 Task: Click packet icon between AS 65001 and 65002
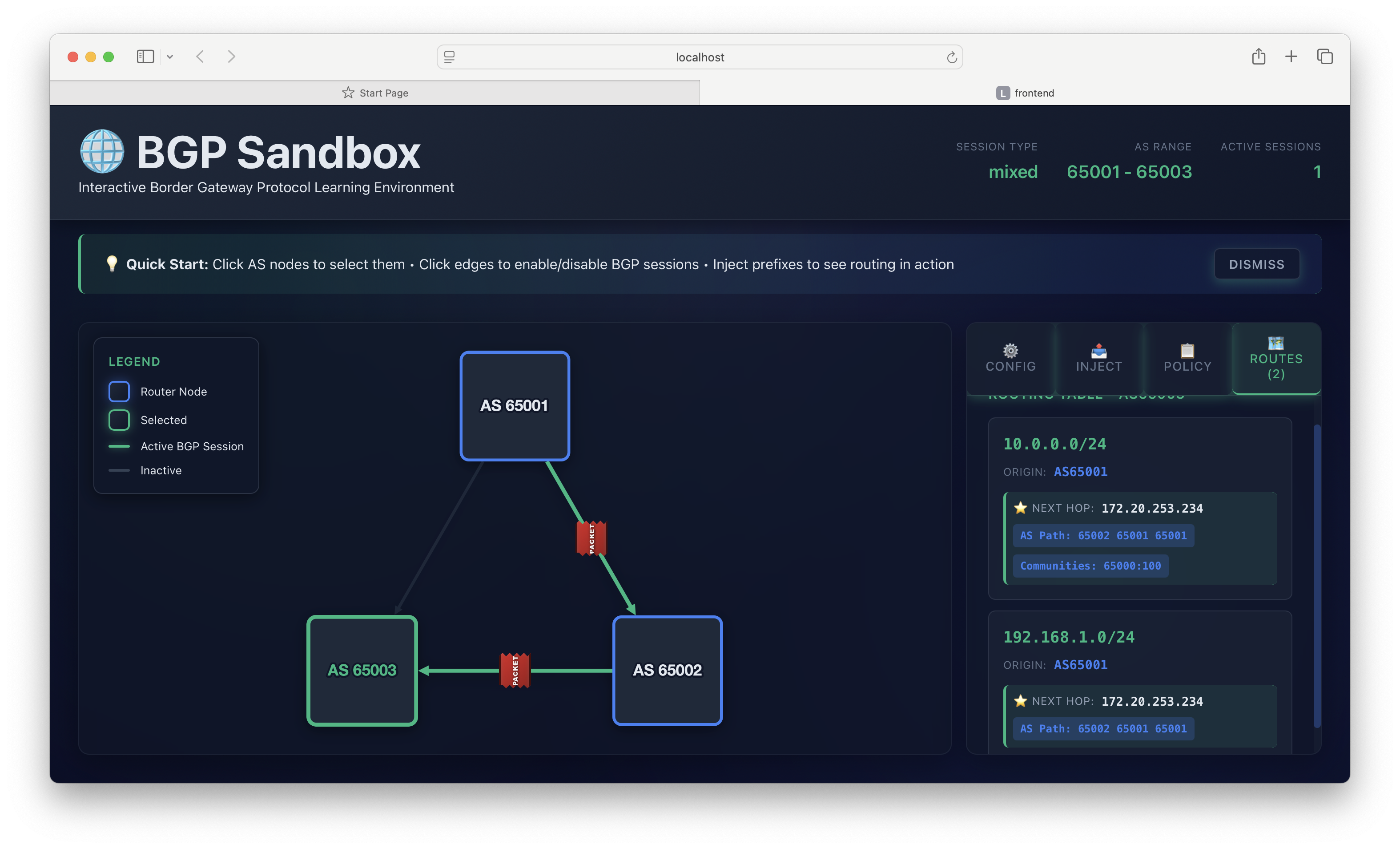point(591,538)
